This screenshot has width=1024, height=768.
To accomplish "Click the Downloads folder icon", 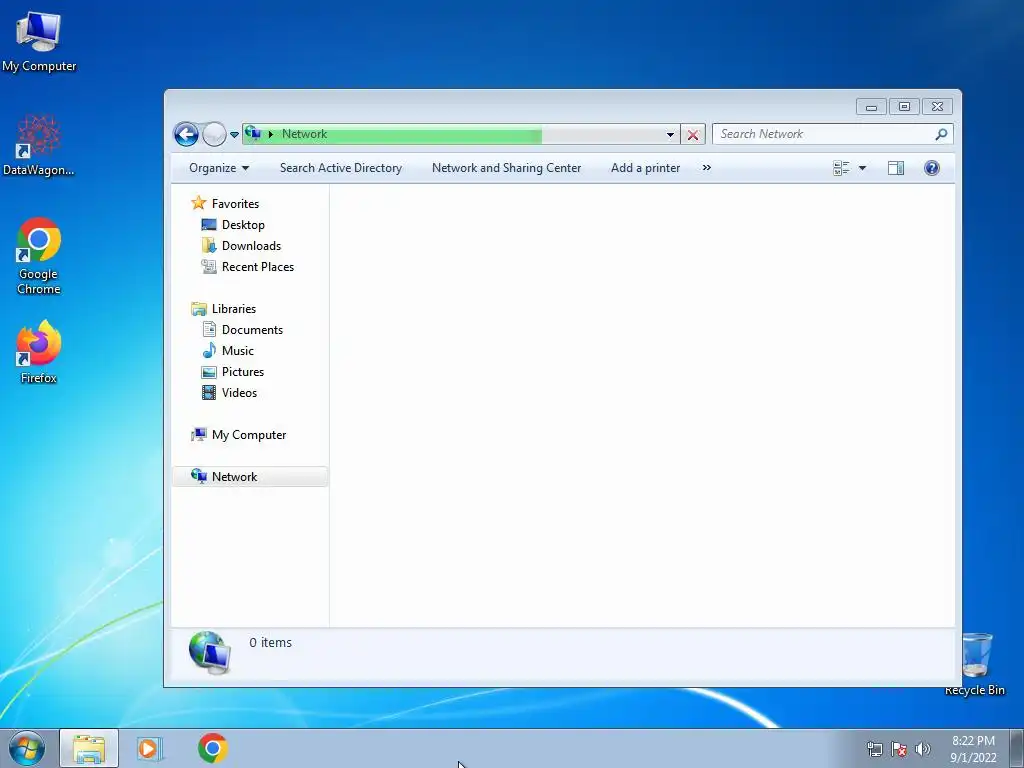I will pos(209,246).
